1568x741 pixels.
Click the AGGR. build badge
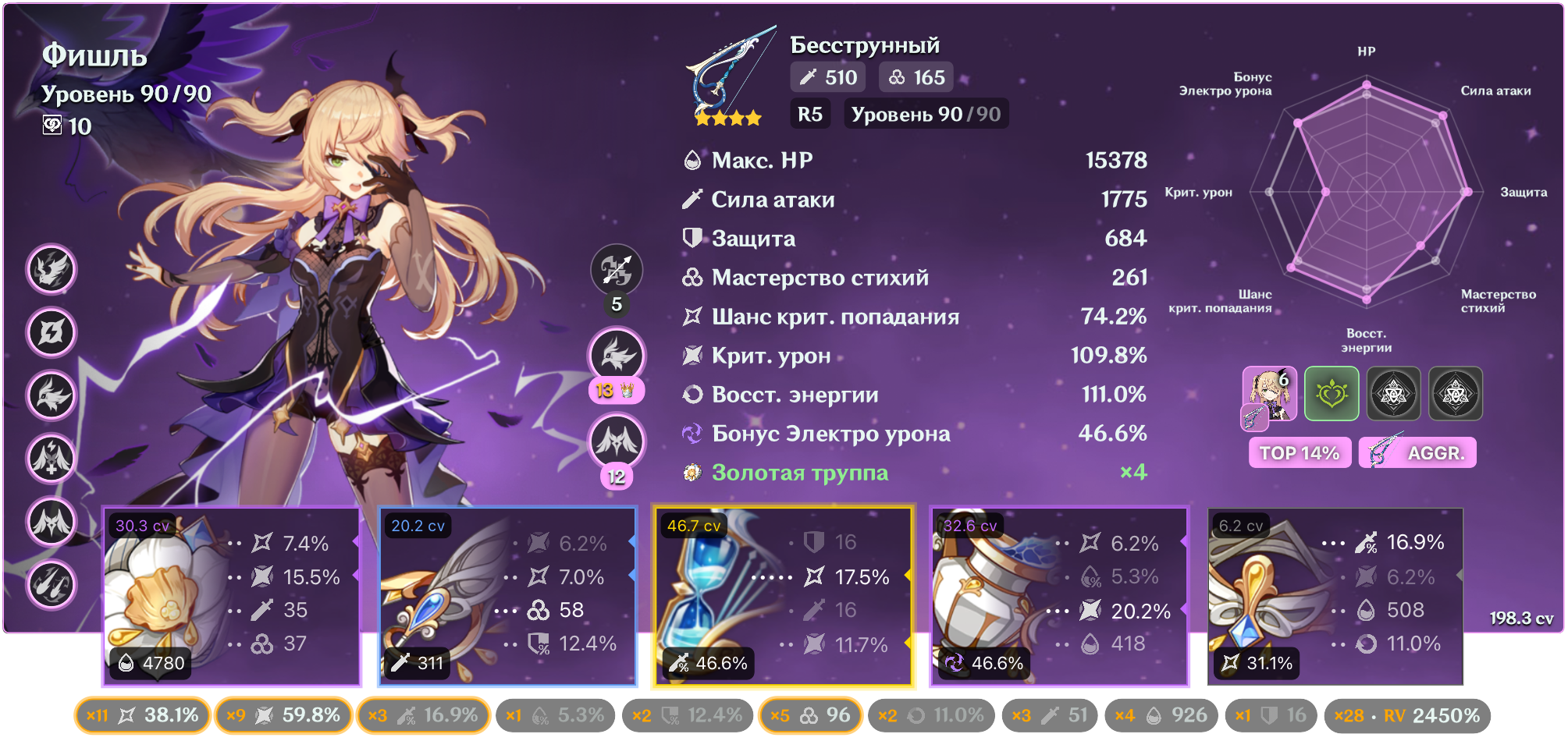(1417, 453)
